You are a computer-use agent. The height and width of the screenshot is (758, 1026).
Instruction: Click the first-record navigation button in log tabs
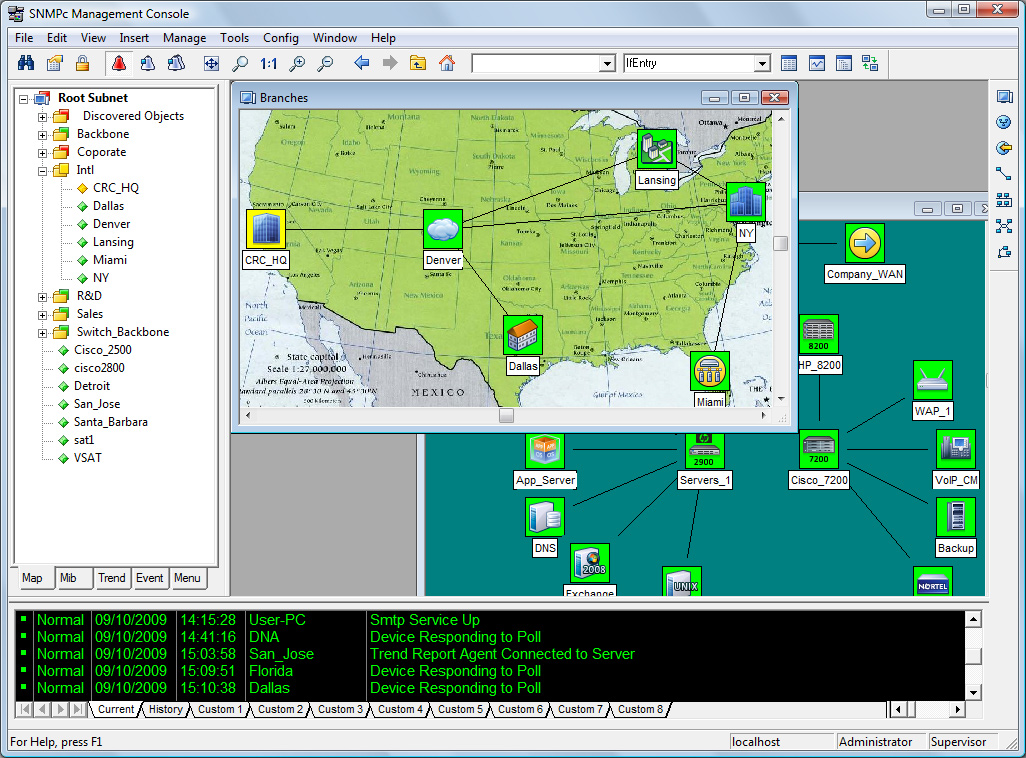(x=25, y=709)
